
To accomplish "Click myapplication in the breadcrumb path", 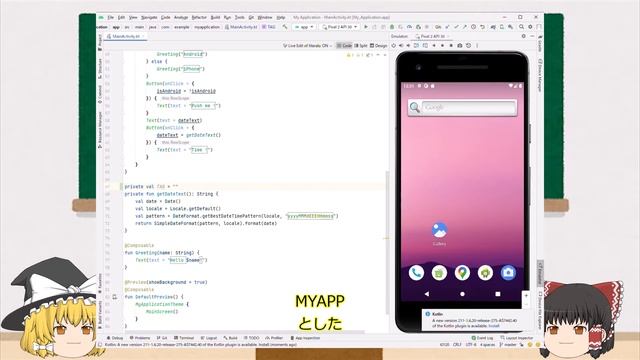I will click(207, 27).
